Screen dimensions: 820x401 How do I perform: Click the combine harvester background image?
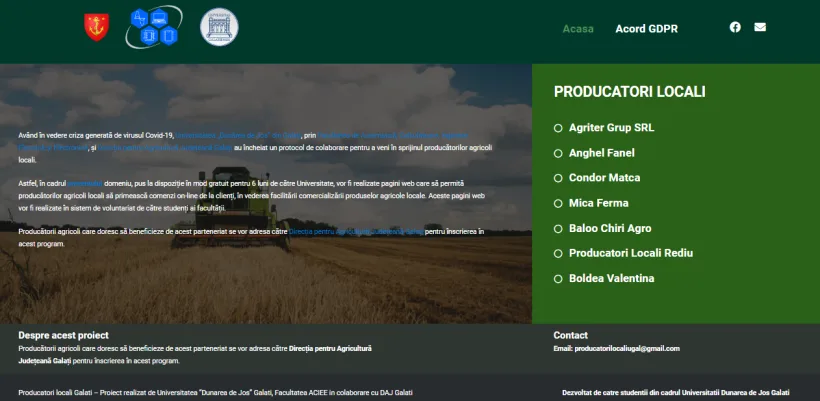coord(266,282)
